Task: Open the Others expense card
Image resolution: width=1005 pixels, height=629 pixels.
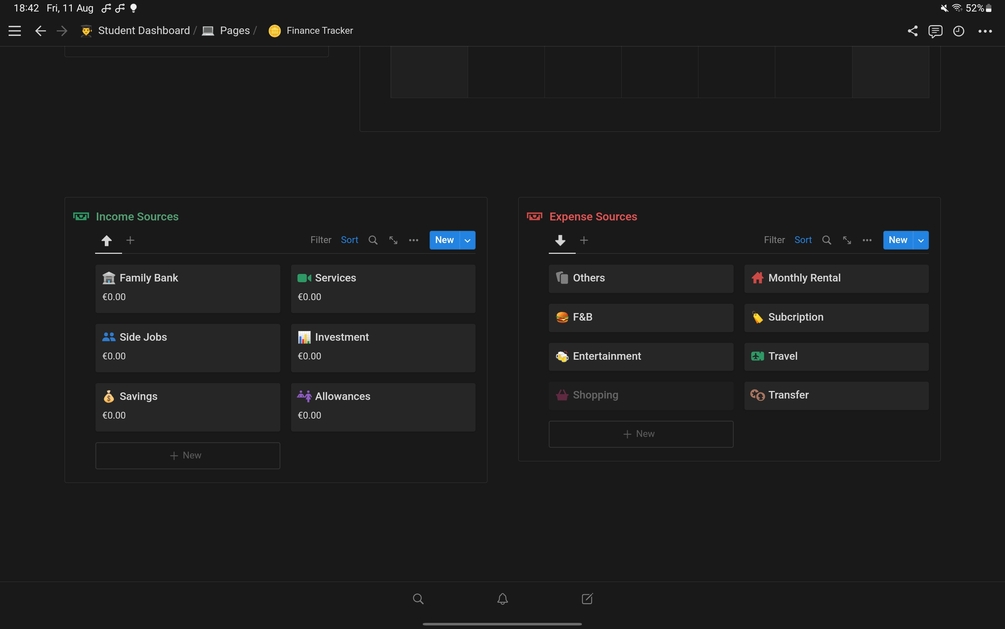Action: coord(641,278)
